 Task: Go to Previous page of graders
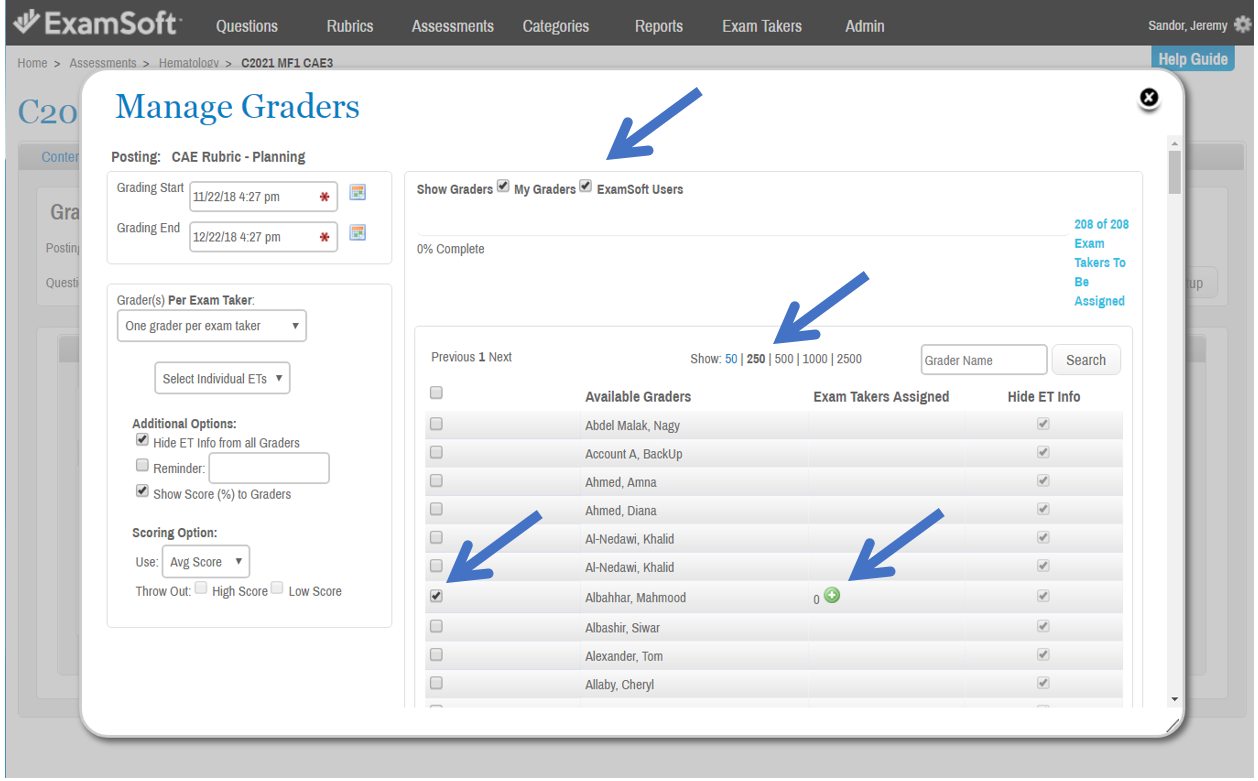[453, 357]
